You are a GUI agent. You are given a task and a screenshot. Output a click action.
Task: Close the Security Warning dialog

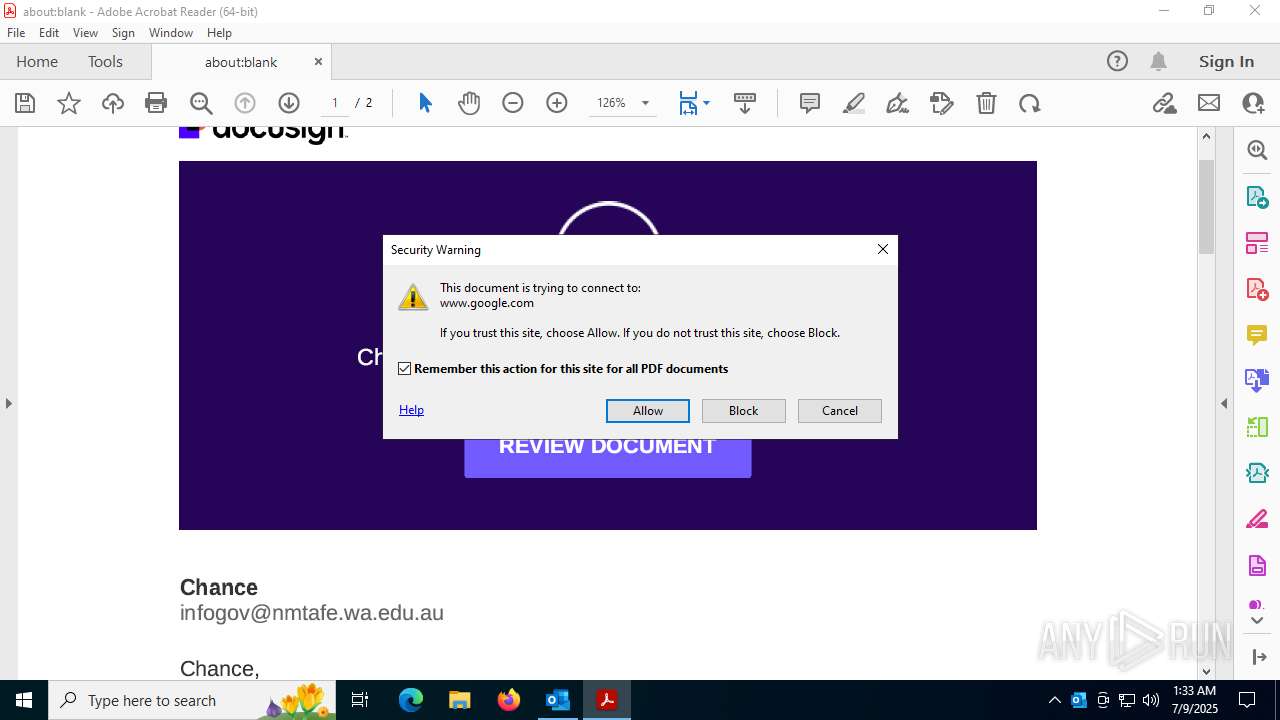tap(883, 249)
